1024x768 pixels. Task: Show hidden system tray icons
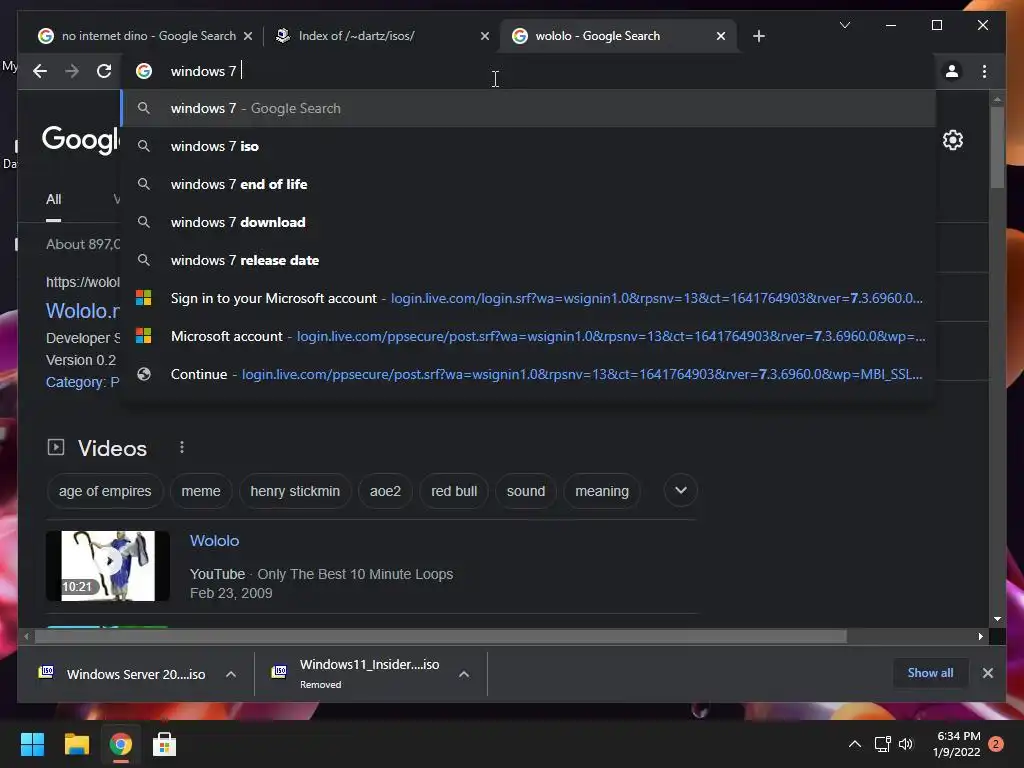(x=854, y=744)
